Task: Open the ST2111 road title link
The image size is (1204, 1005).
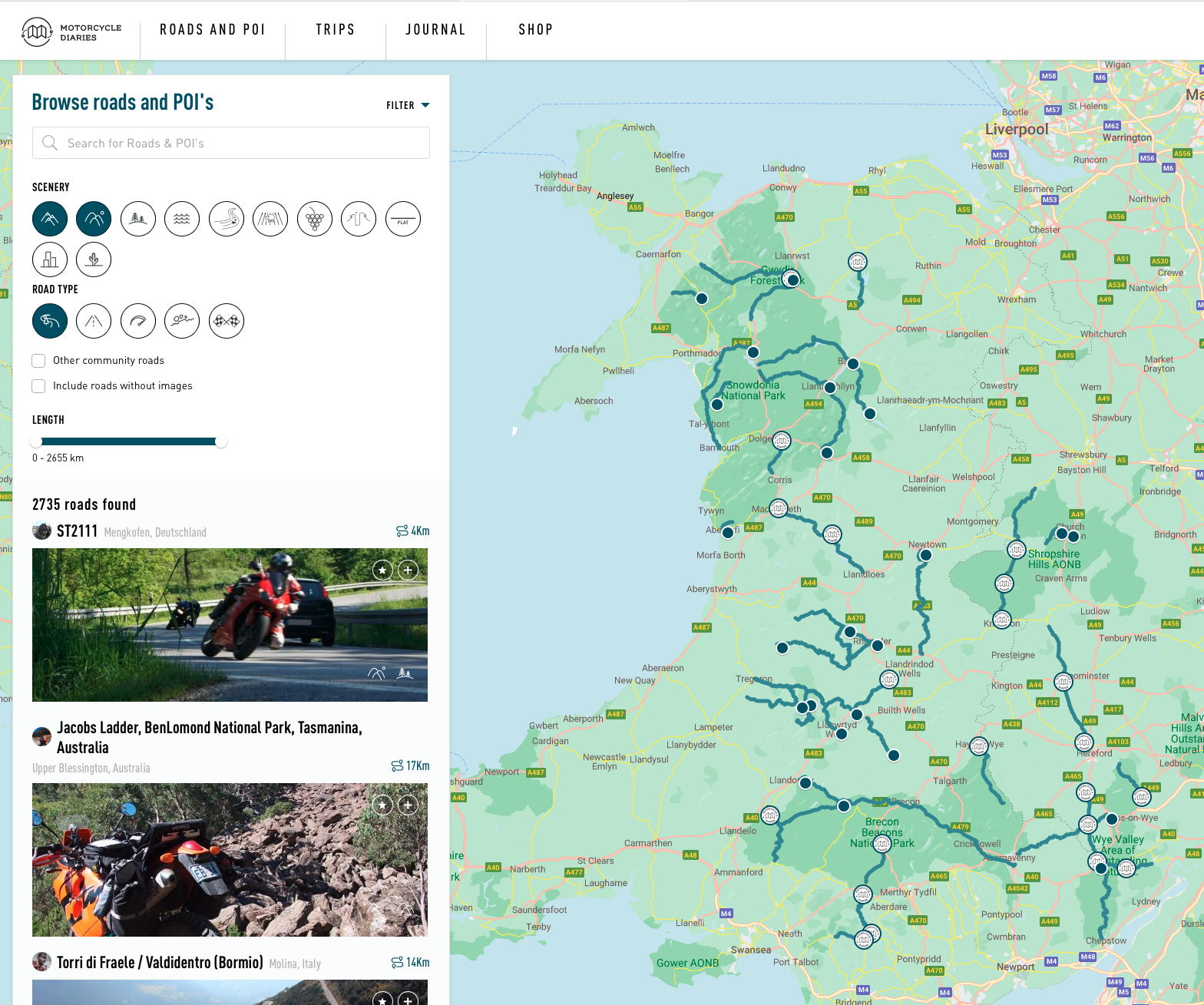Action: [77, 531]
